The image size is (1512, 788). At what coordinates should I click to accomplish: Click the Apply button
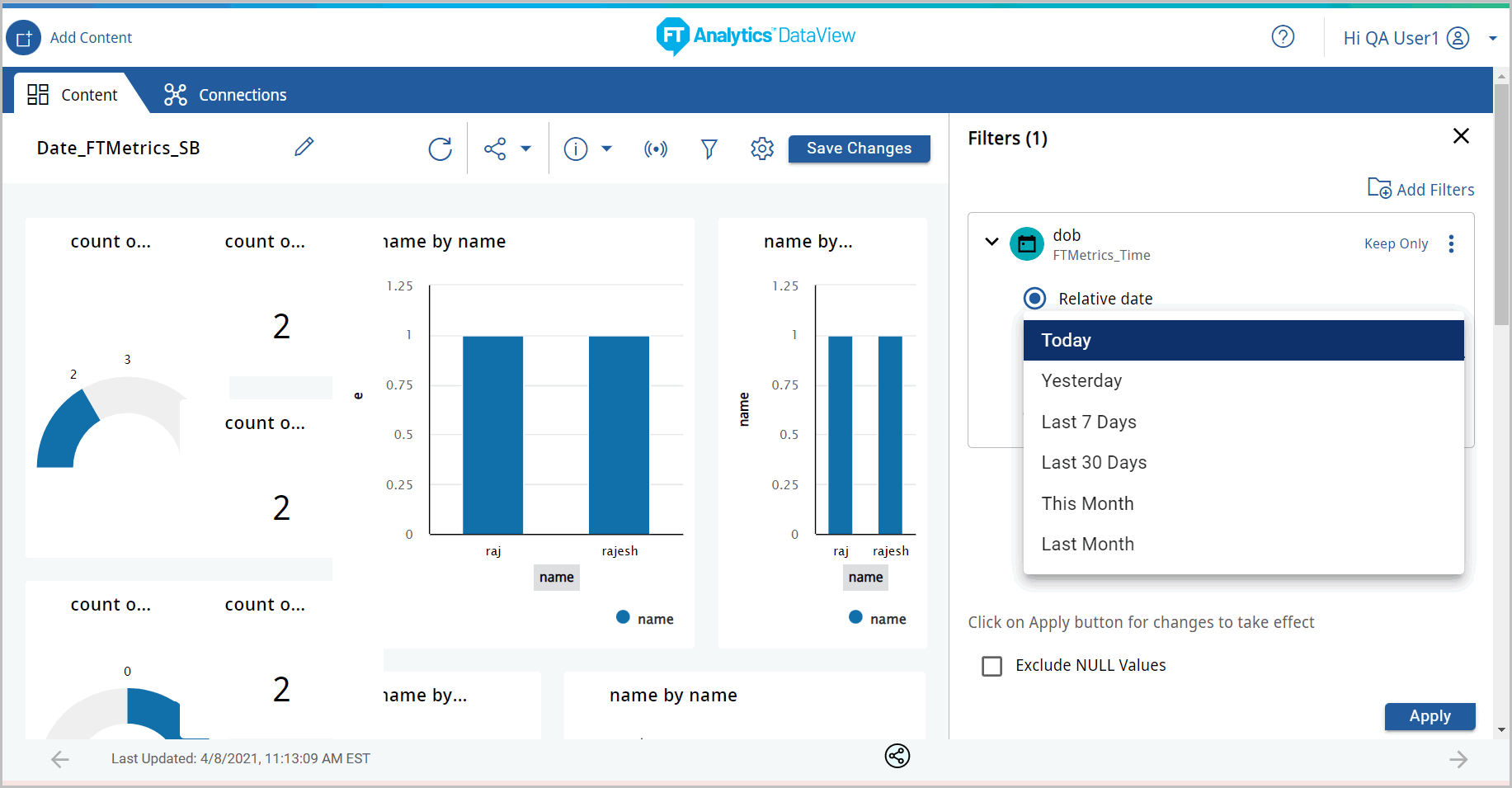point(1429,716)
